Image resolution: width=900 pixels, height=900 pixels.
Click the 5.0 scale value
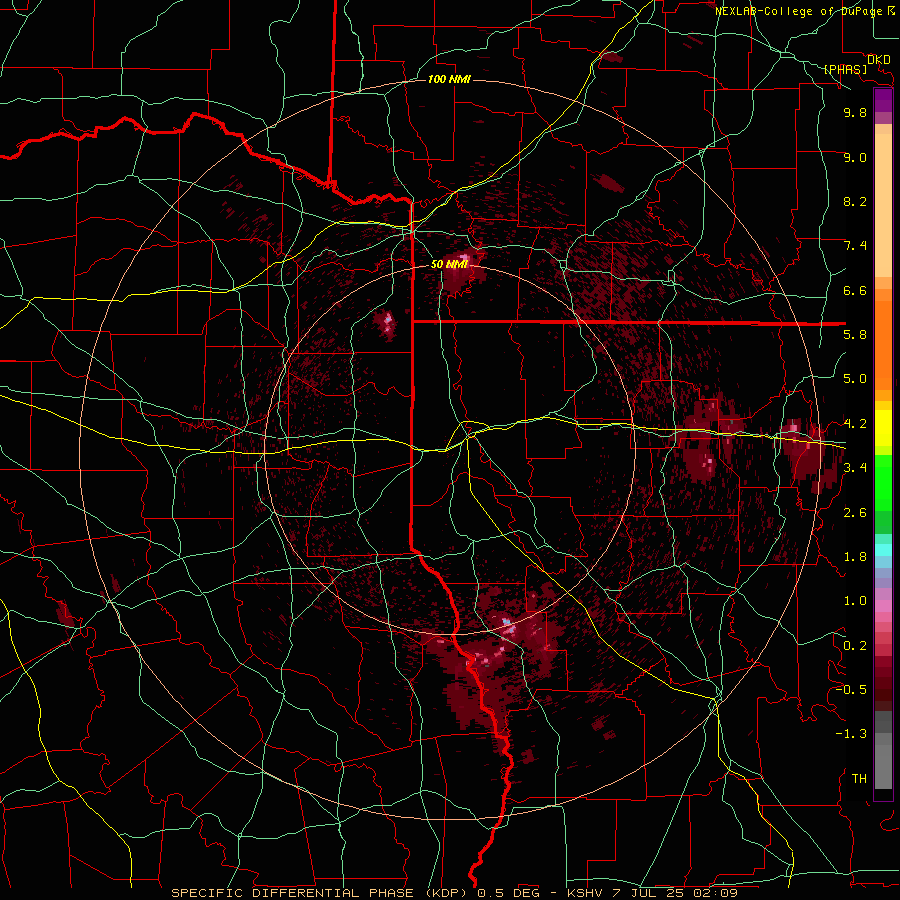[855, 379]
